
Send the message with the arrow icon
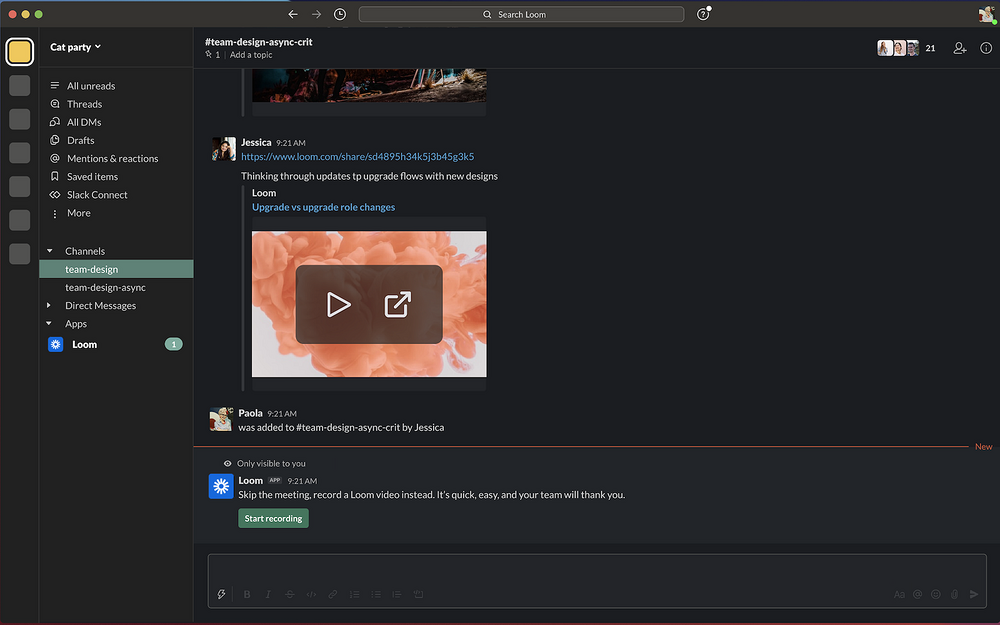(x=974, y=594)
